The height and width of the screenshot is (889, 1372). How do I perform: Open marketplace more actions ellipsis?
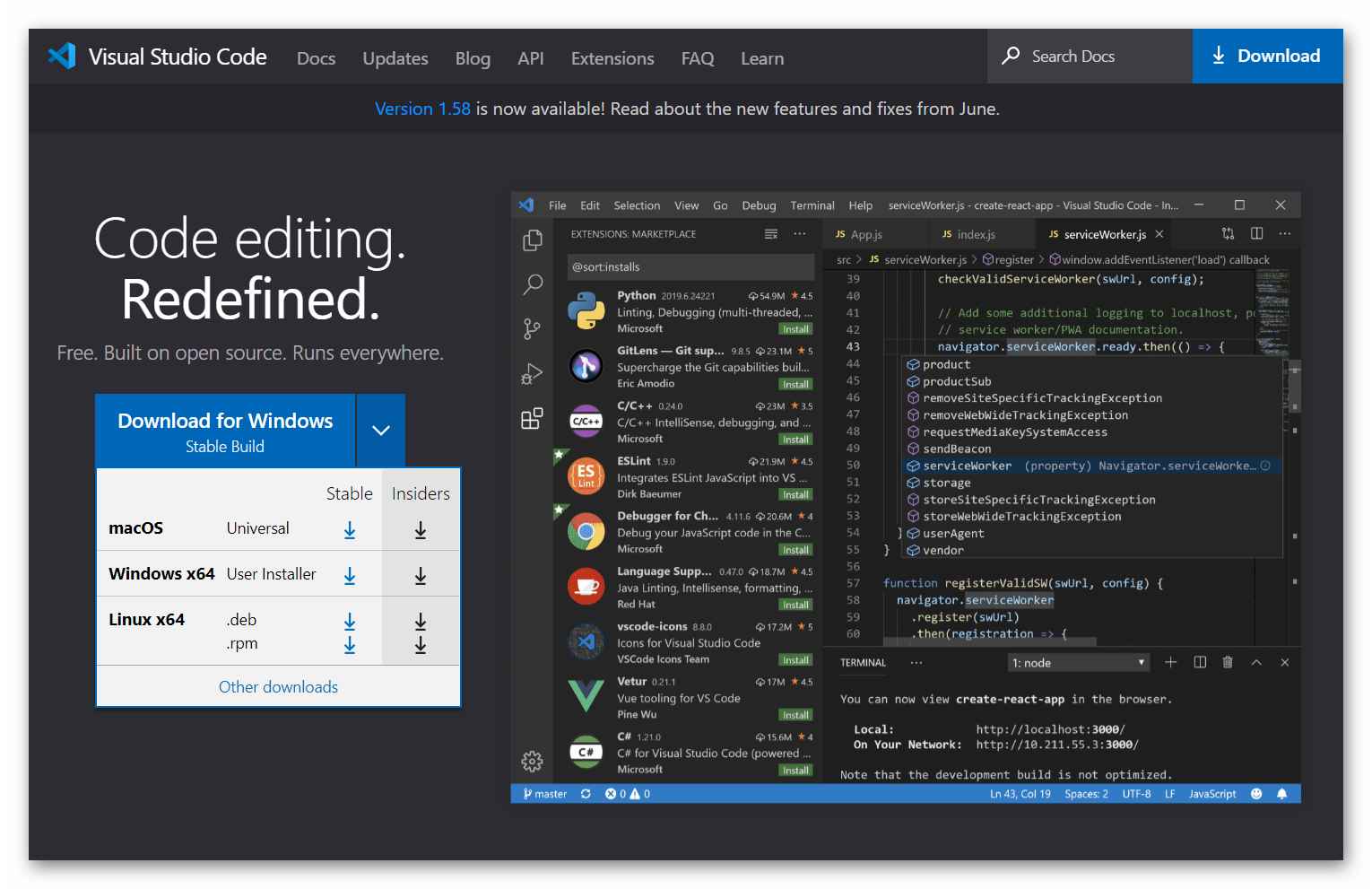tap(800, 234)
